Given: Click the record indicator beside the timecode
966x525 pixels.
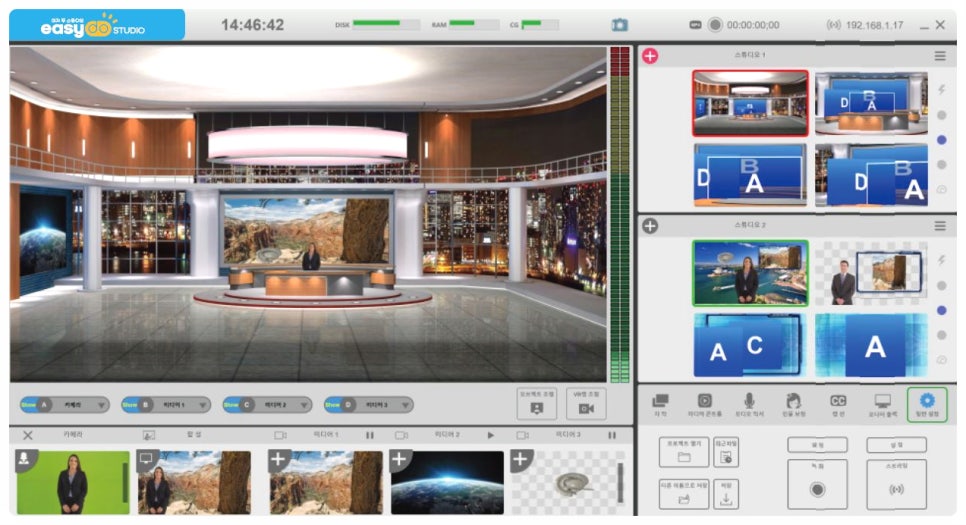Looking at the screenshot, I should (715, 25).
